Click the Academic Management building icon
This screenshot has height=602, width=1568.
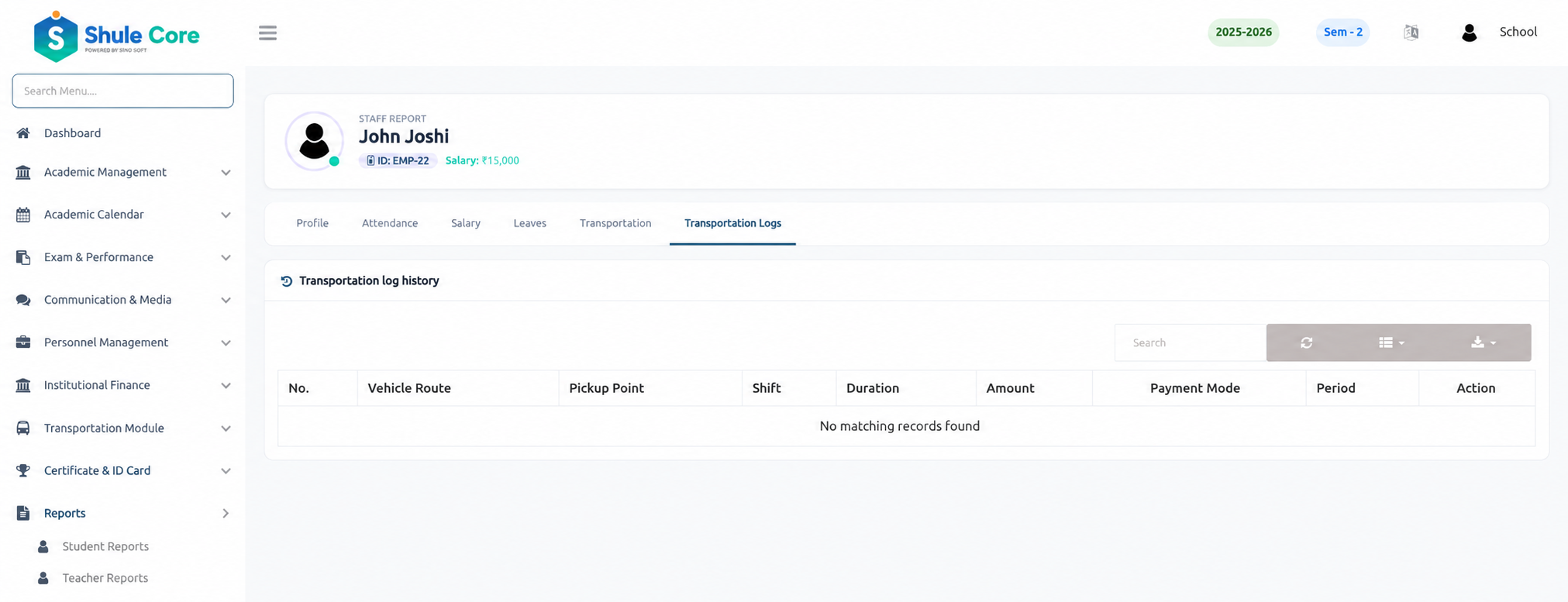tap(23, 172)
